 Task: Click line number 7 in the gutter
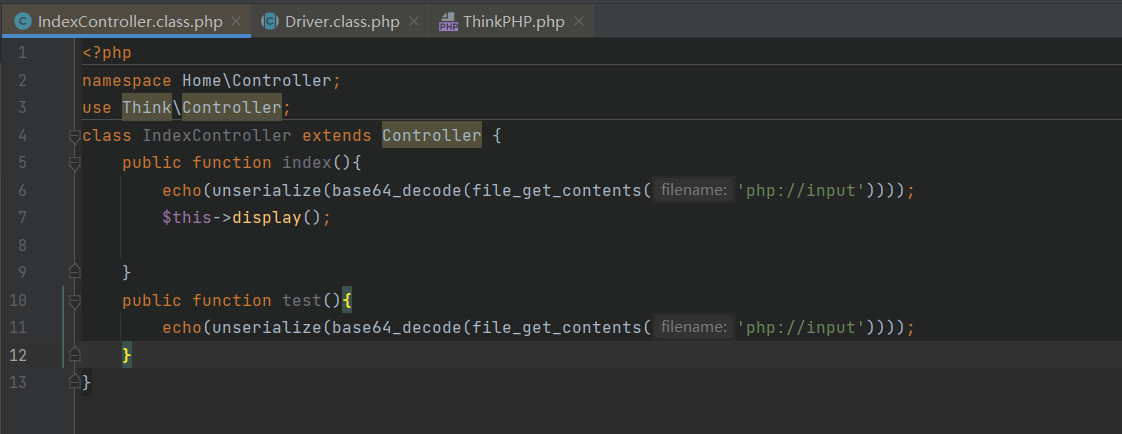tap(22, 217)
